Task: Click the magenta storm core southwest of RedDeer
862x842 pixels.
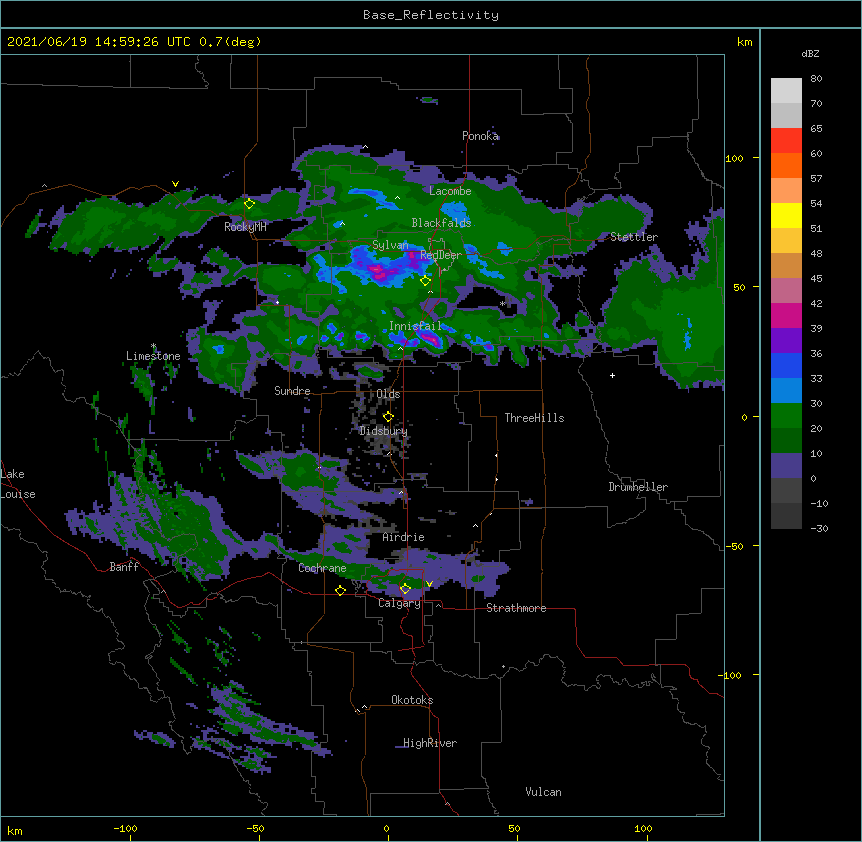Action: (380, 271)
